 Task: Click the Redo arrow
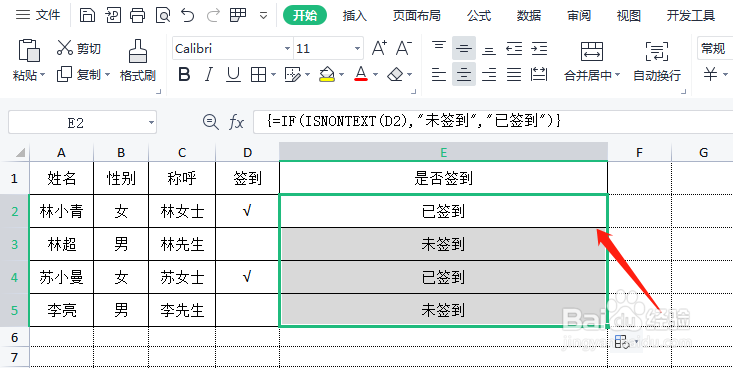(x=213, y=15)
